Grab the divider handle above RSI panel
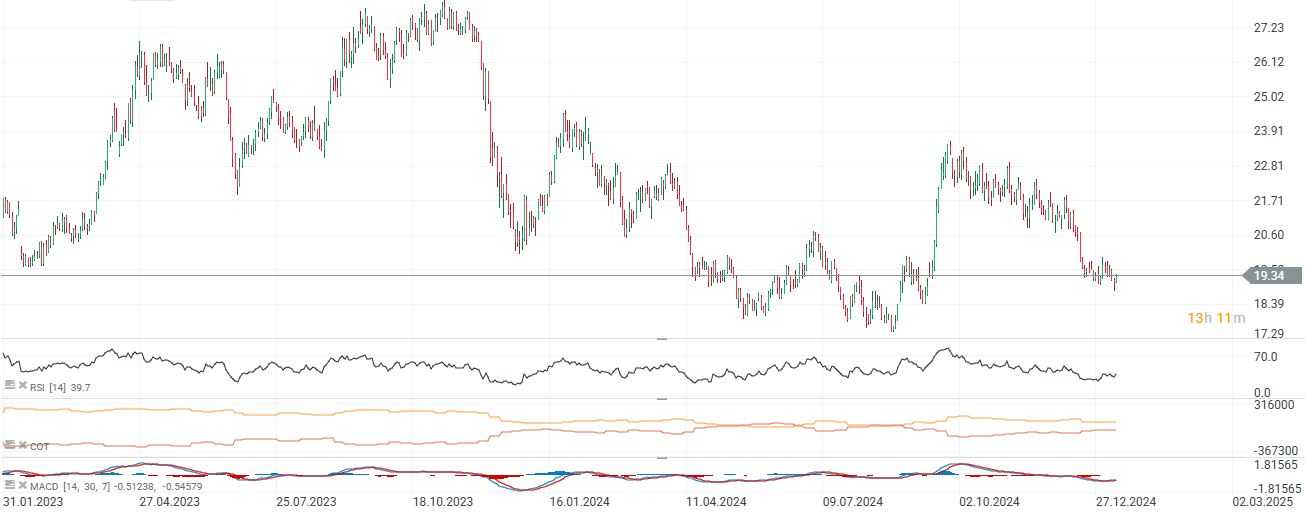 660,340
